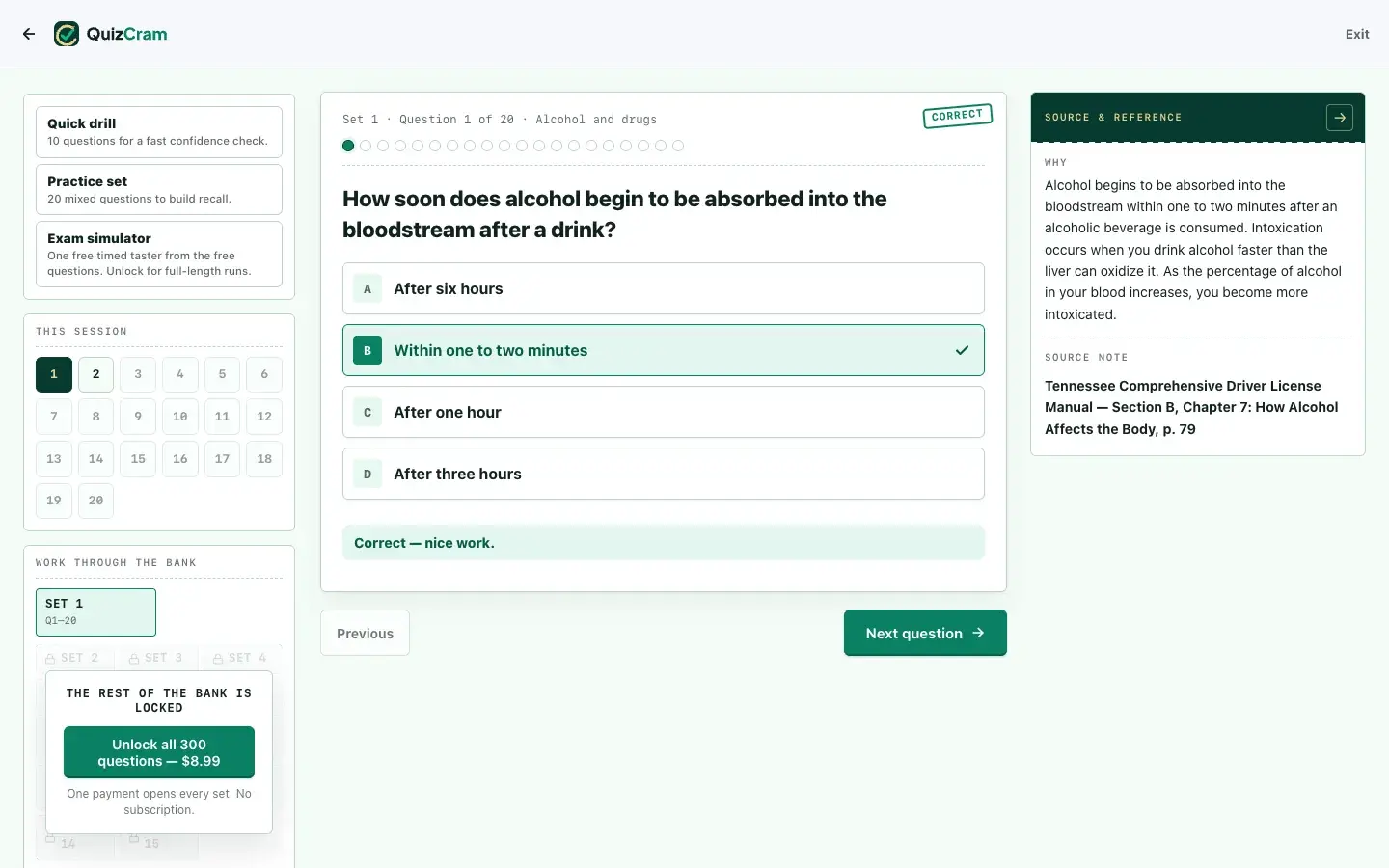
Task: Click the first filled progress dot
Action: pos(348,146)
